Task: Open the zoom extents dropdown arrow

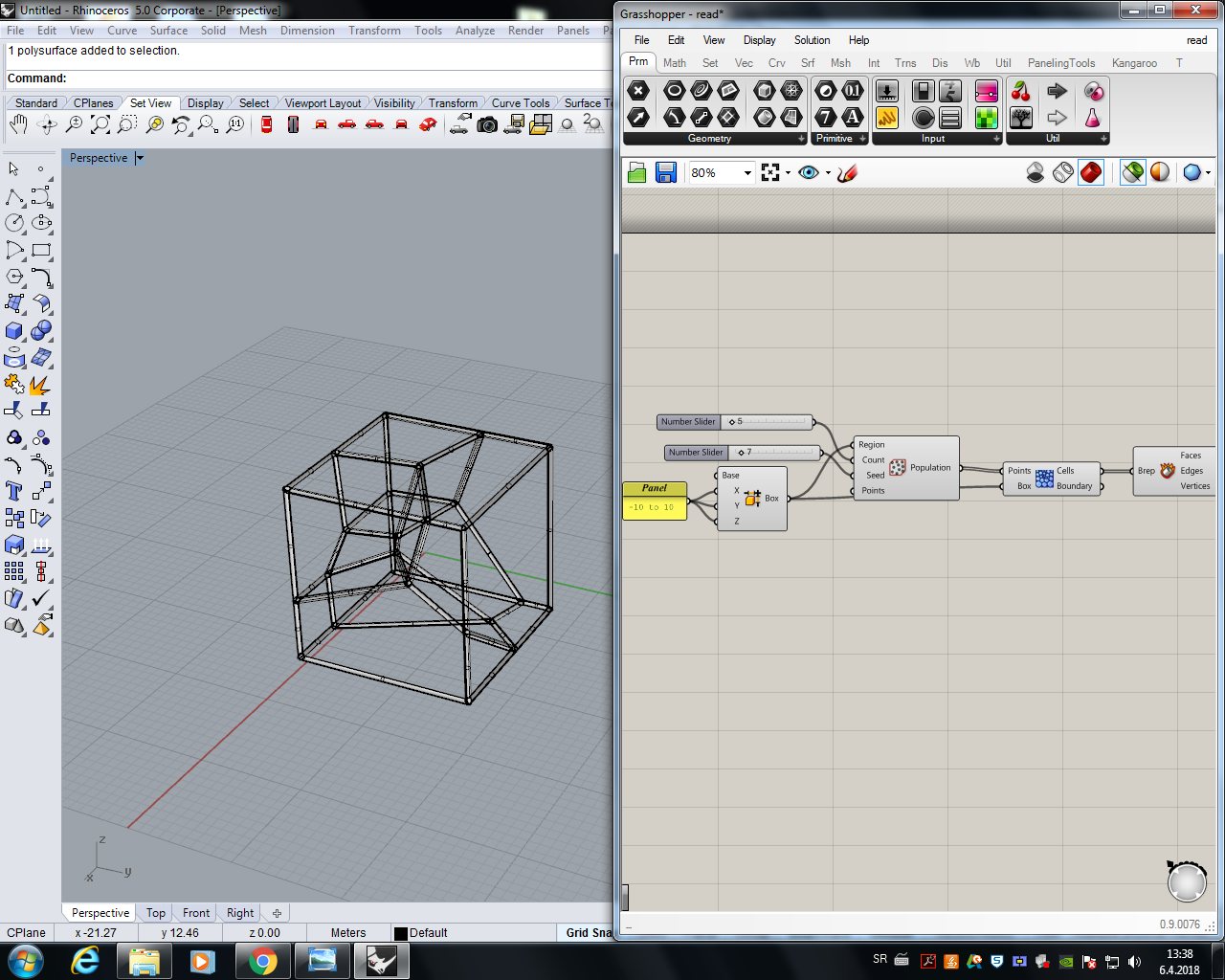Action: [x=789, y=173]
